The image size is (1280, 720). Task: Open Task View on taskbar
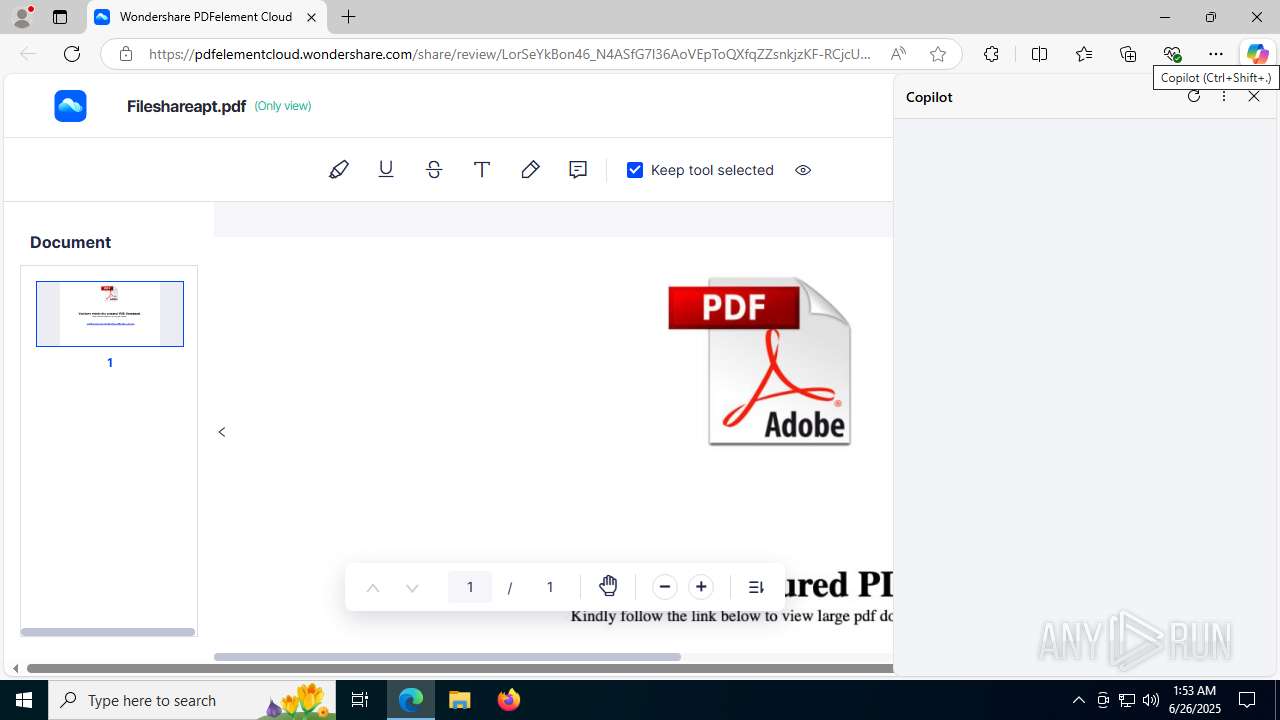point(360,700)
